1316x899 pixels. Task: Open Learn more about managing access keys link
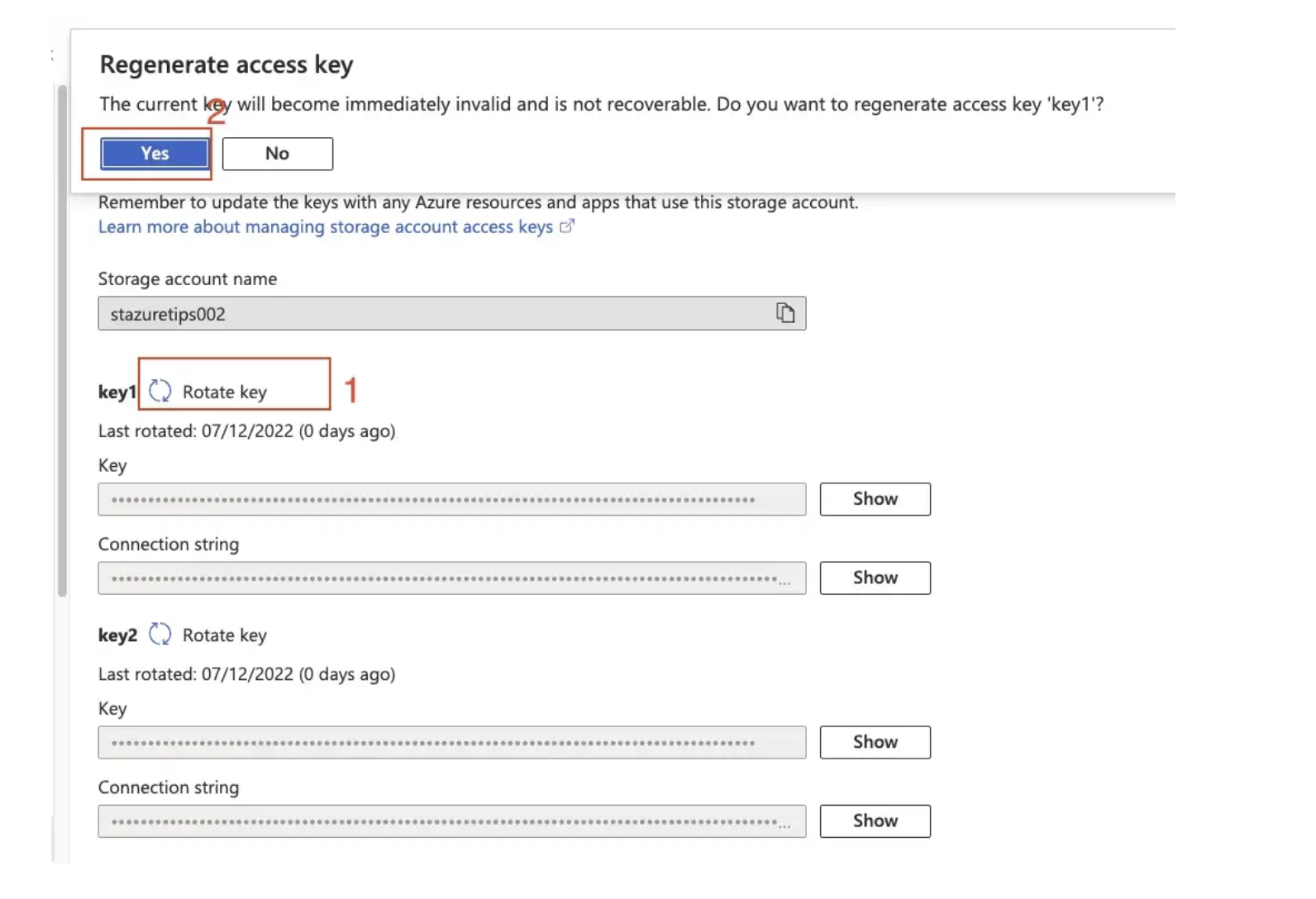pyautogui.click(x=326, y=226)
